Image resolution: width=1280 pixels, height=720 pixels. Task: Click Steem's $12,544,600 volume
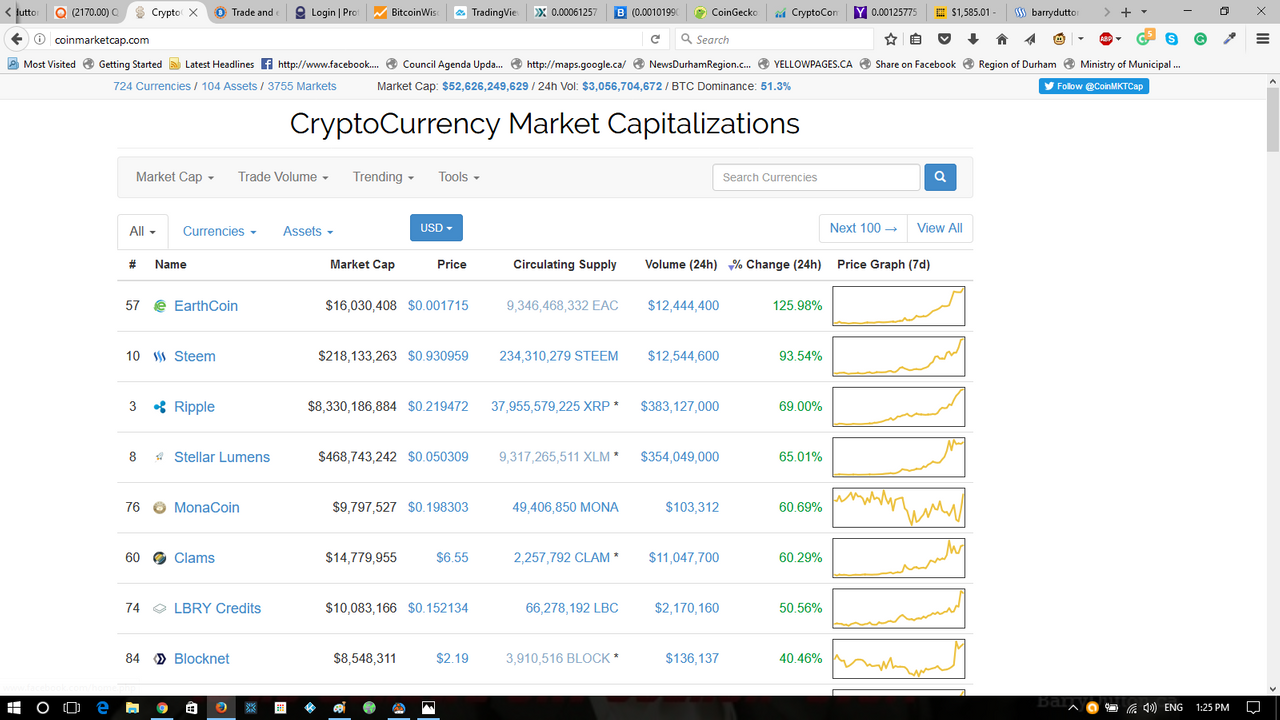[683, 356]
